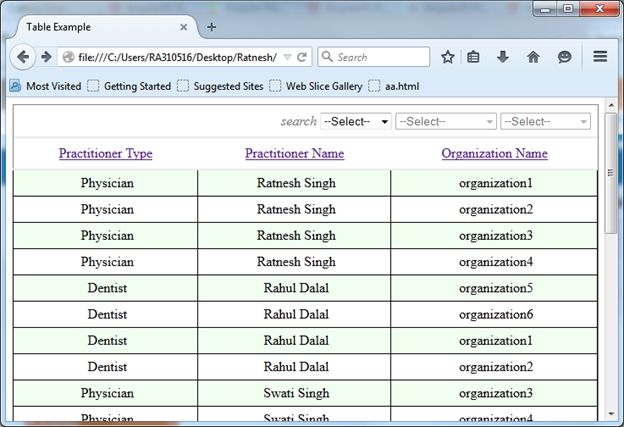624x427 pixels.
Task: Click the scrollbar down arrow
Action: [x=611, y=414]
